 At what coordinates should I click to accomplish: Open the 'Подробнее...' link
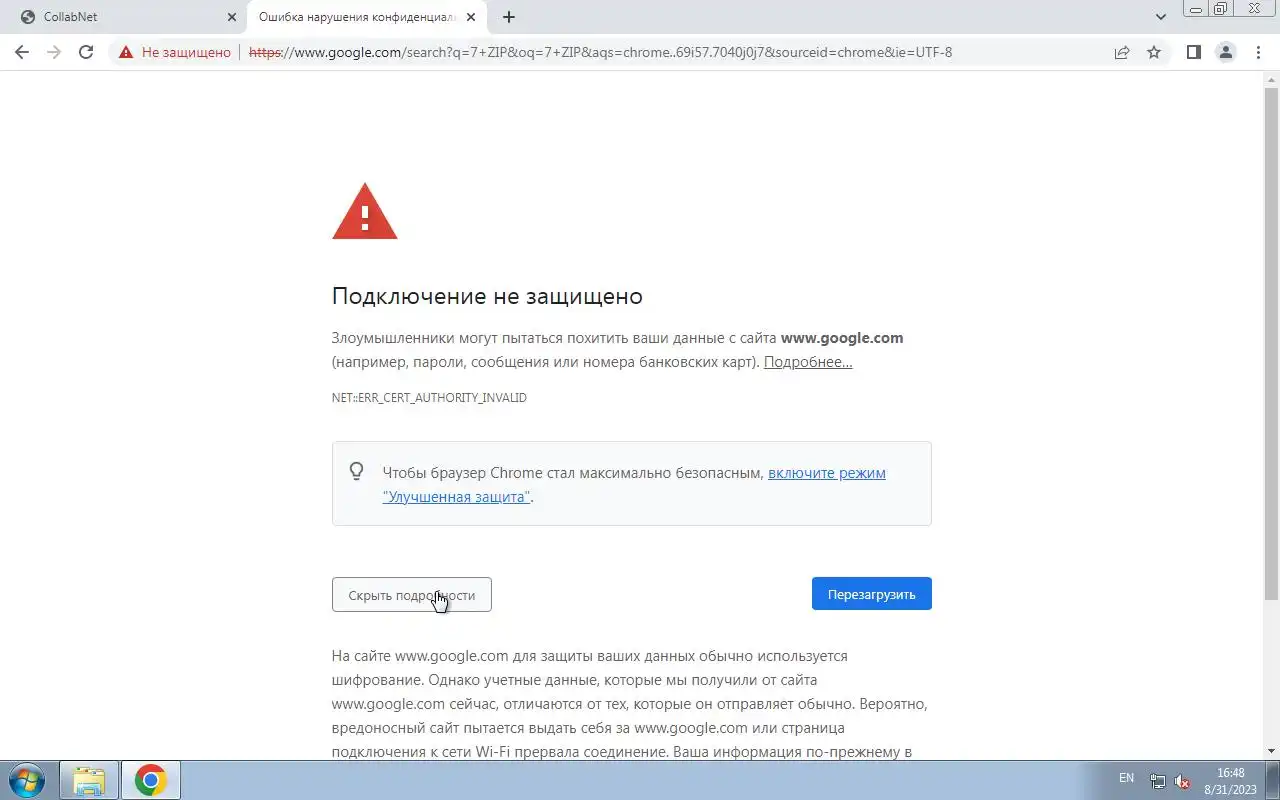(808, 362)
